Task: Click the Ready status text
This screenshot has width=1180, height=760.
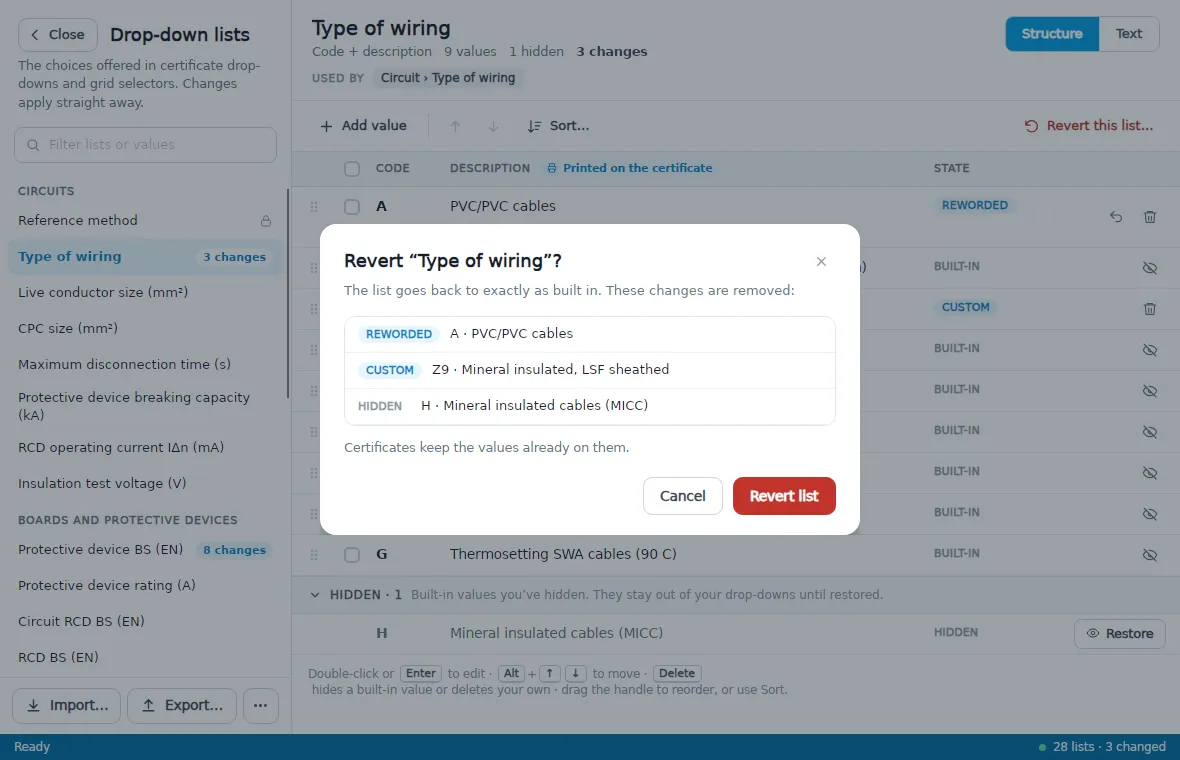Action: pyautogui.click(x=32, y=746)
